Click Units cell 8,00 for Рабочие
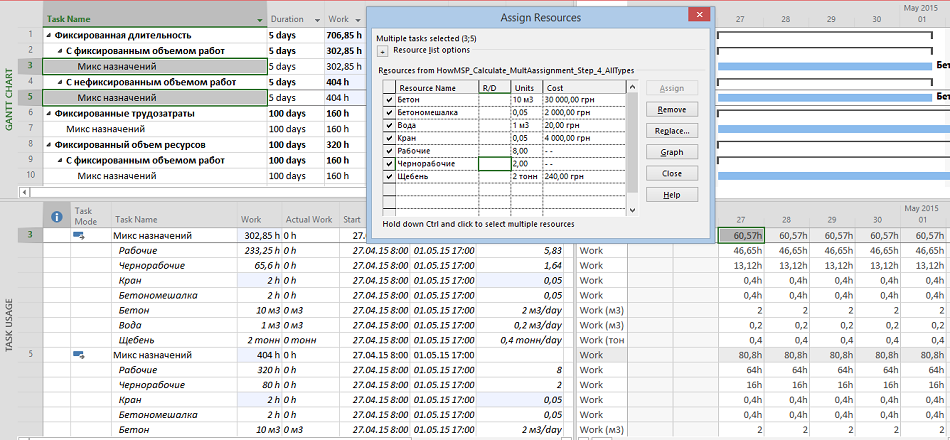Viewport: 950px width, 440px height. point(526,150)
